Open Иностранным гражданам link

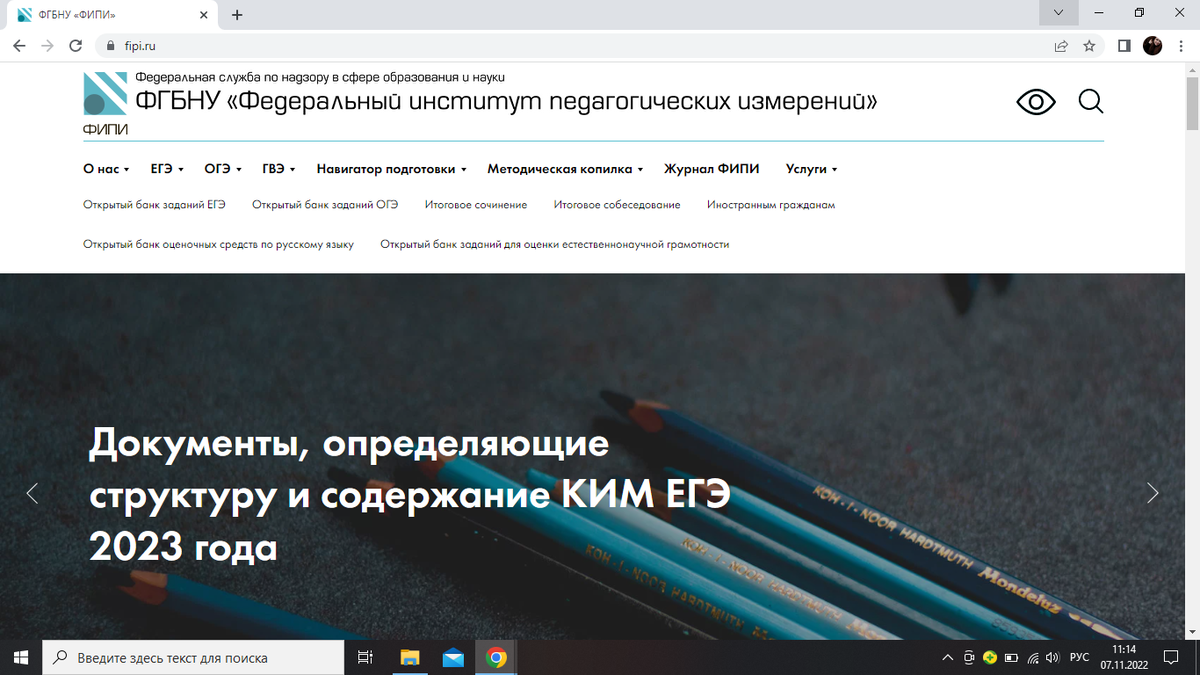771,204
